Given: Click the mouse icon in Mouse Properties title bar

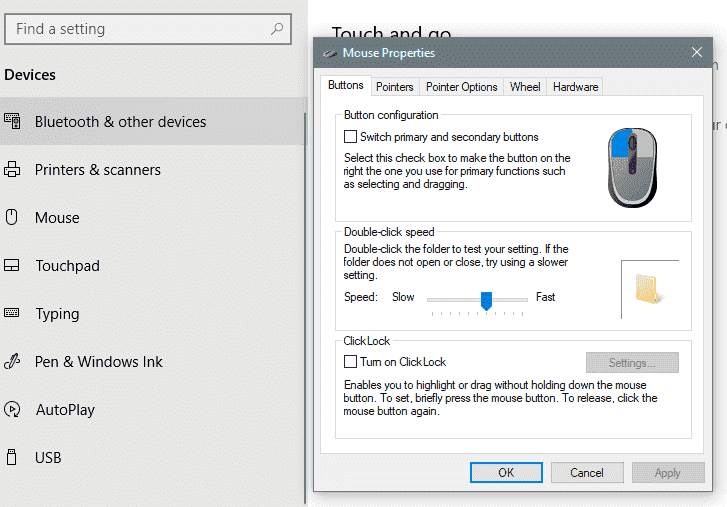Looking at the screenshot, I should [x=330, y=53].
